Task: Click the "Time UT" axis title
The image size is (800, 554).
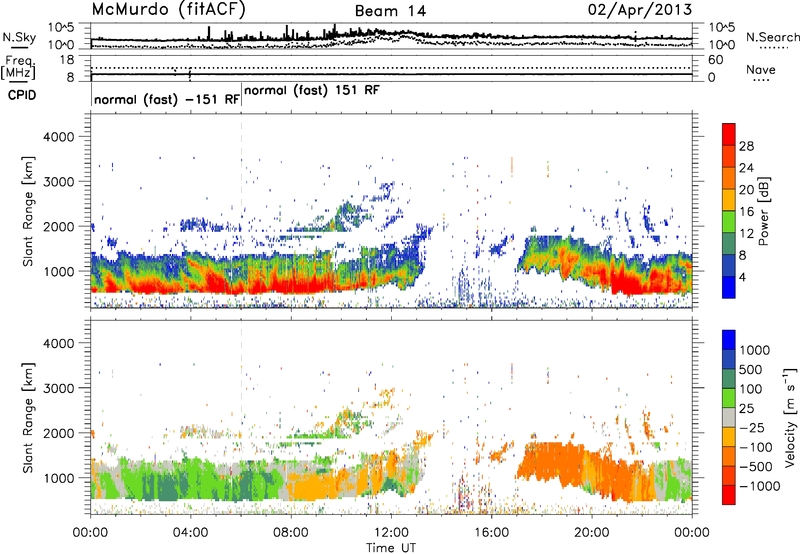Action: tap(391, 548)
